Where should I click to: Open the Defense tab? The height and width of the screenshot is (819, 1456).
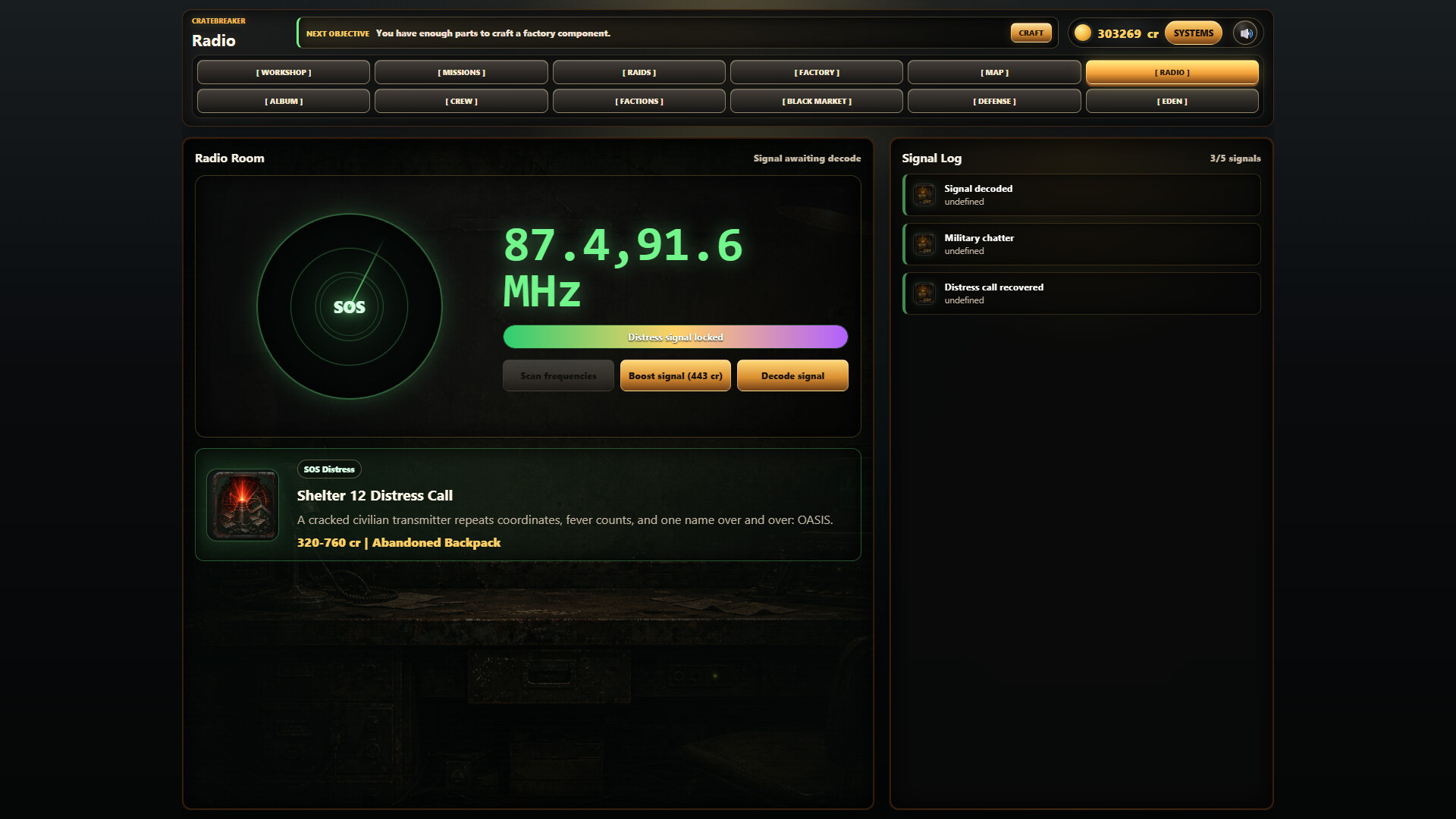point(994,102)
